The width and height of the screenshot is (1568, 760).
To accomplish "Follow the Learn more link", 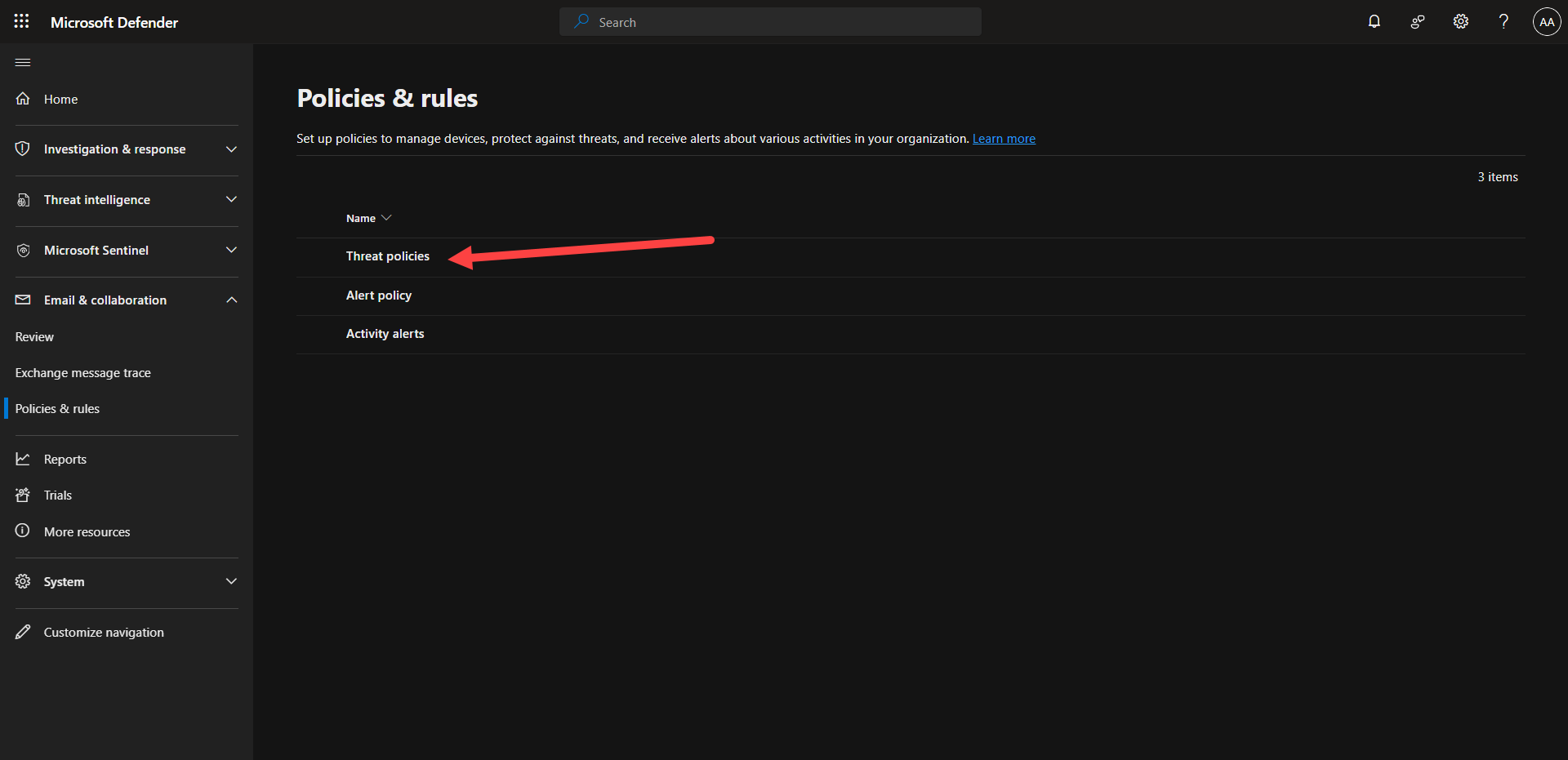I will pos(1003,139).
